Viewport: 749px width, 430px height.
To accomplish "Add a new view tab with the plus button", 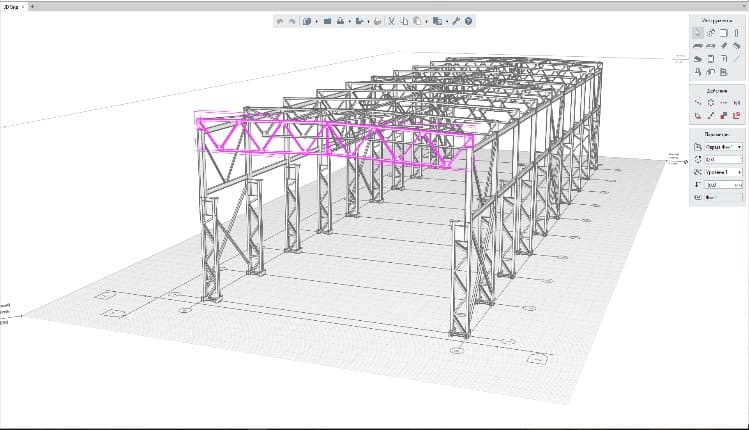I will tap(32, 7).
